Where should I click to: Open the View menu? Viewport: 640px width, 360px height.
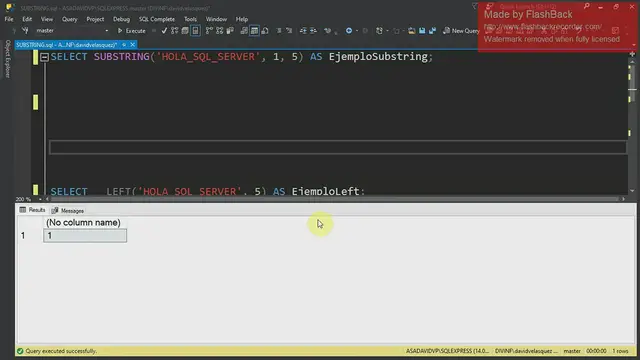coord(47,19)
